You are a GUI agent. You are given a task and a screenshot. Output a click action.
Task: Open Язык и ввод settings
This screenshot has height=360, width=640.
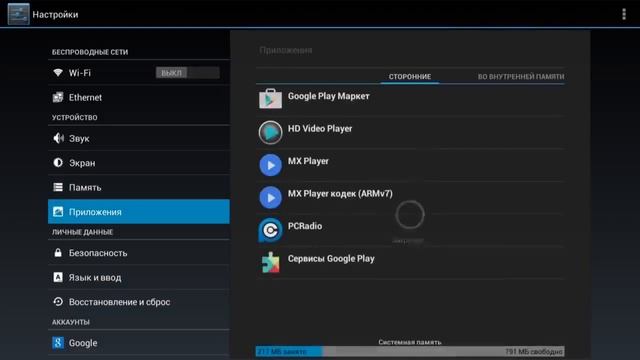click(139, 278)
